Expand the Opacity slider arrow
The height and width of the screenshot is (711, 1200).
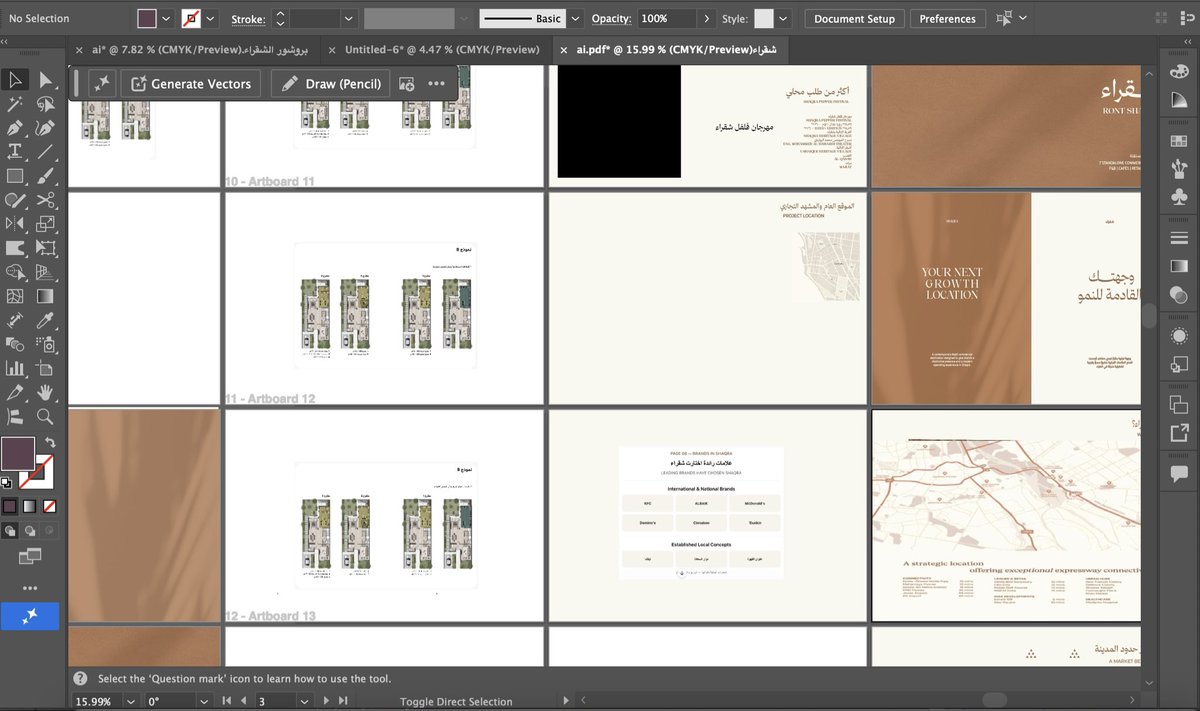tap(708, 19)
